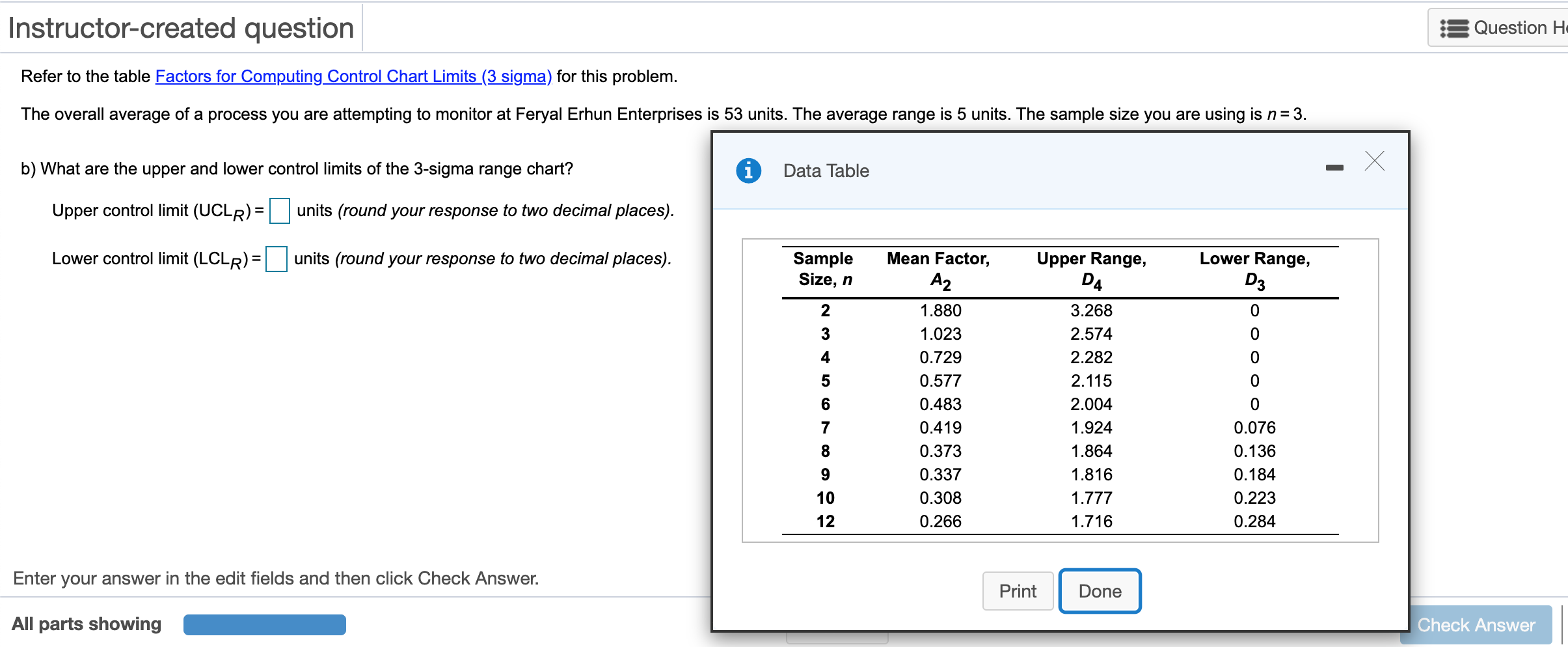Image resolution: width=1568 pixels, height=647 pixels.
Task: Click the All parts showing label
Action: (x=87, y=624)
